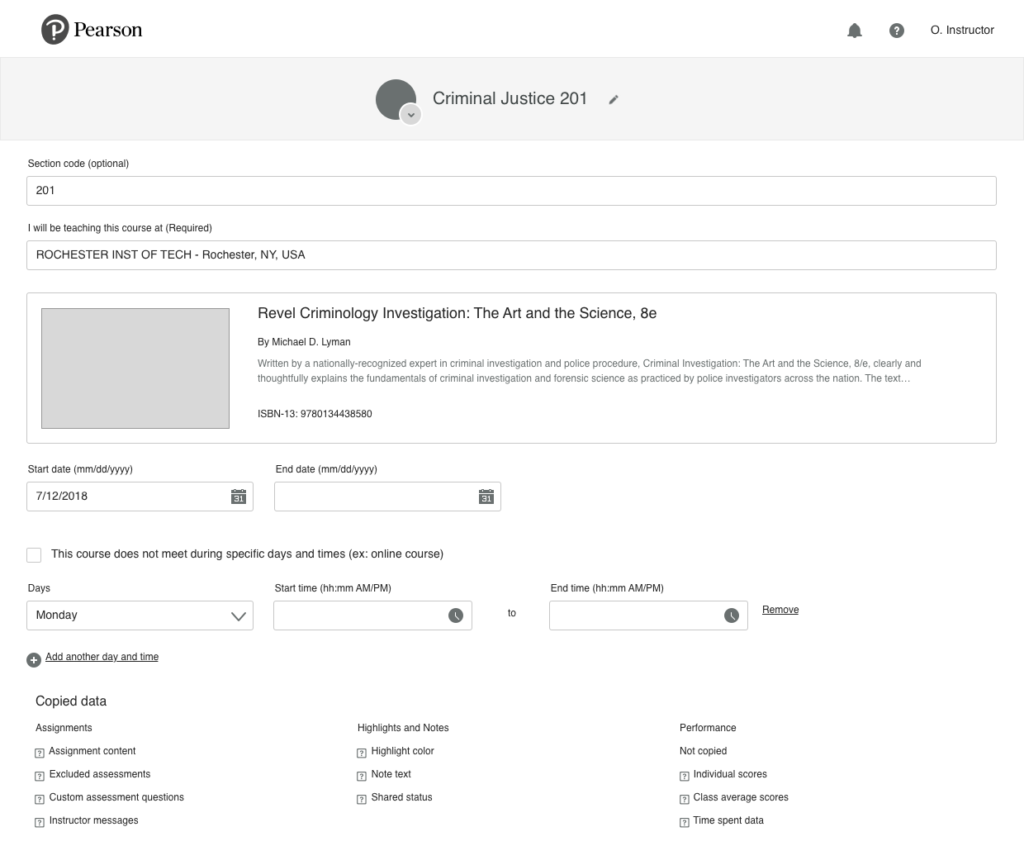This screenshot has width=1024, height=846.
Task: Open the End date calendar picker
Action: click(x=486, y=496)
